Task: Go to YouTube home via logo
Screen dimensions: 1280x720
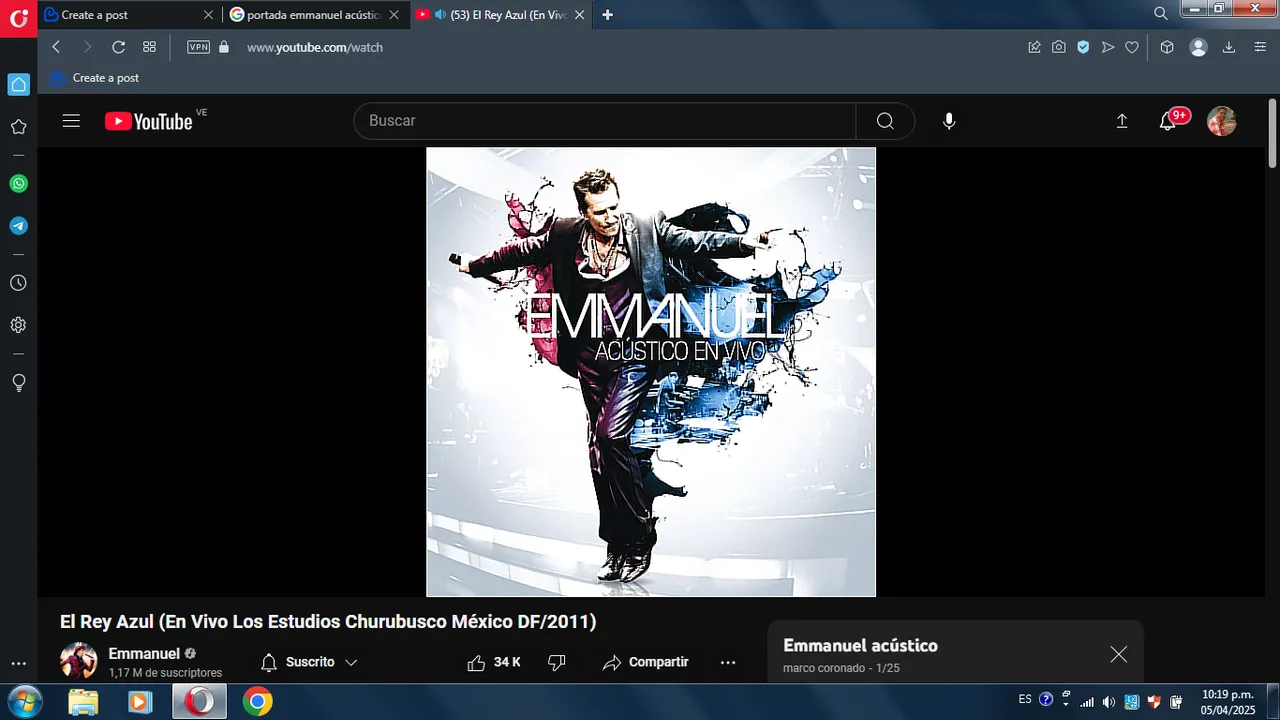Action: pos(149,121)
